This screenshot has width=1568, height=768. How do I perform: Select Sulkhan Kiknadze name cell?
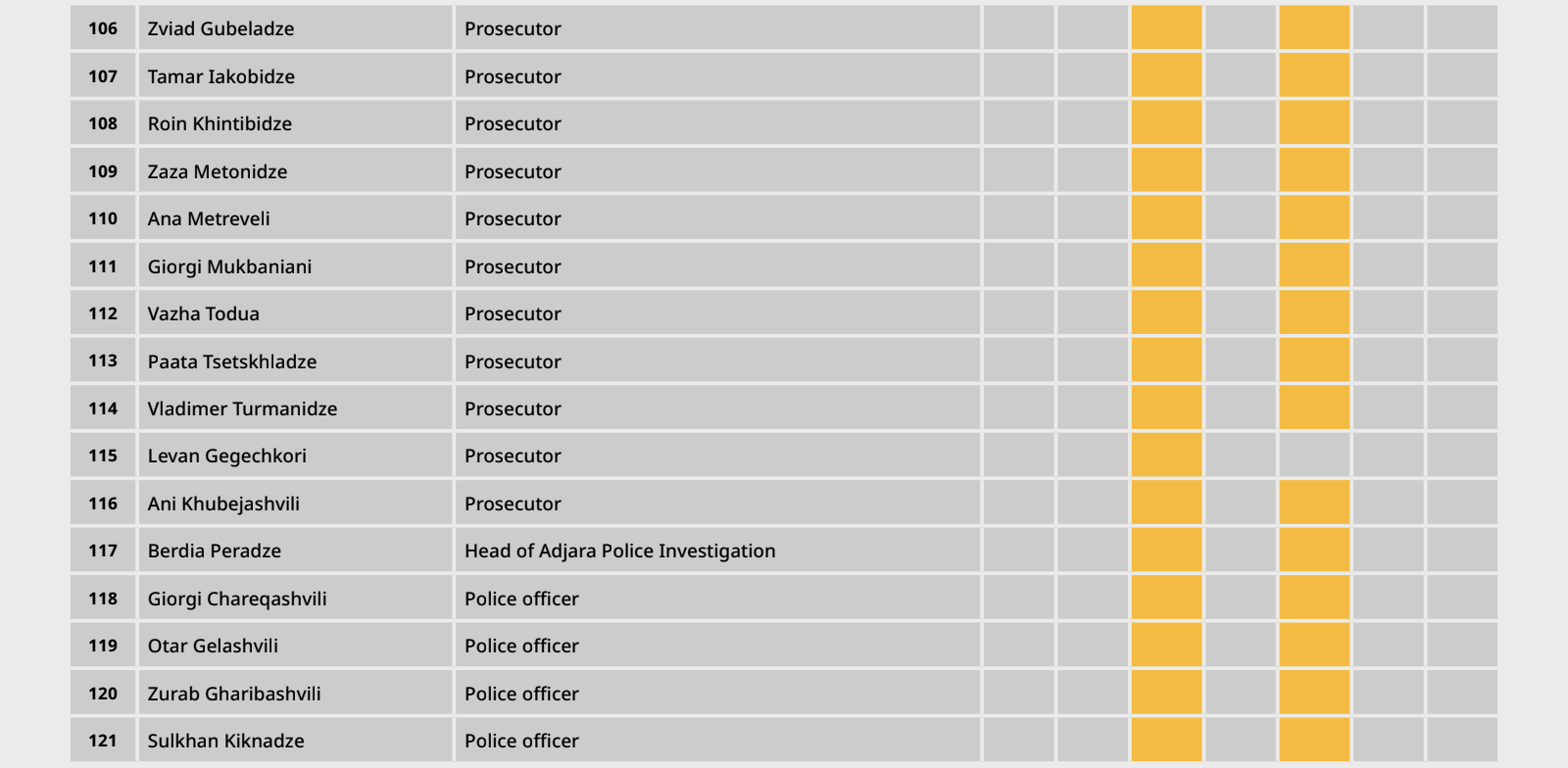[295, 740]
